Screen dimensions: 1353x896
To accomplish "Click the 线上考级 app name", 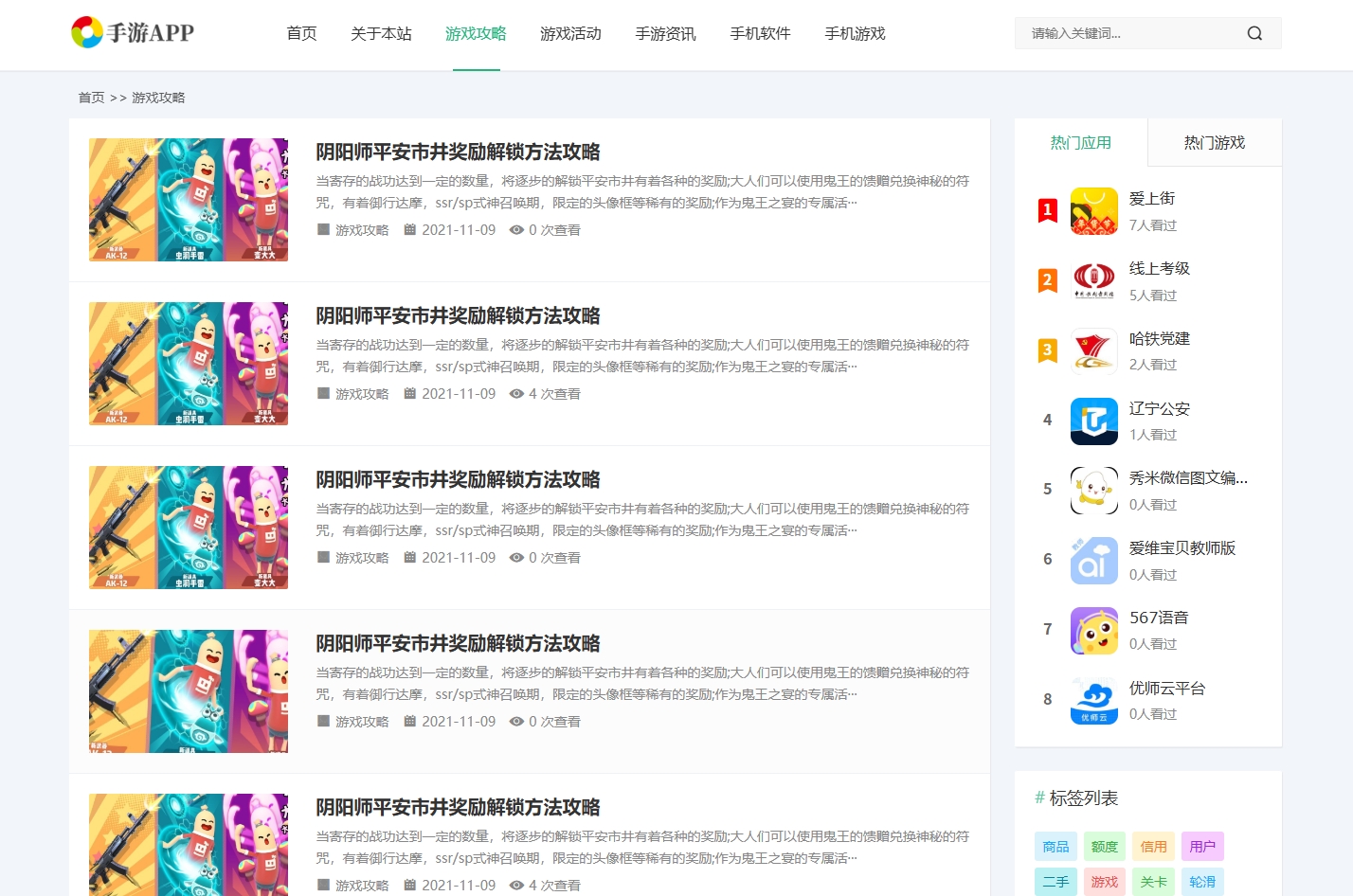I will point(1160,268).
